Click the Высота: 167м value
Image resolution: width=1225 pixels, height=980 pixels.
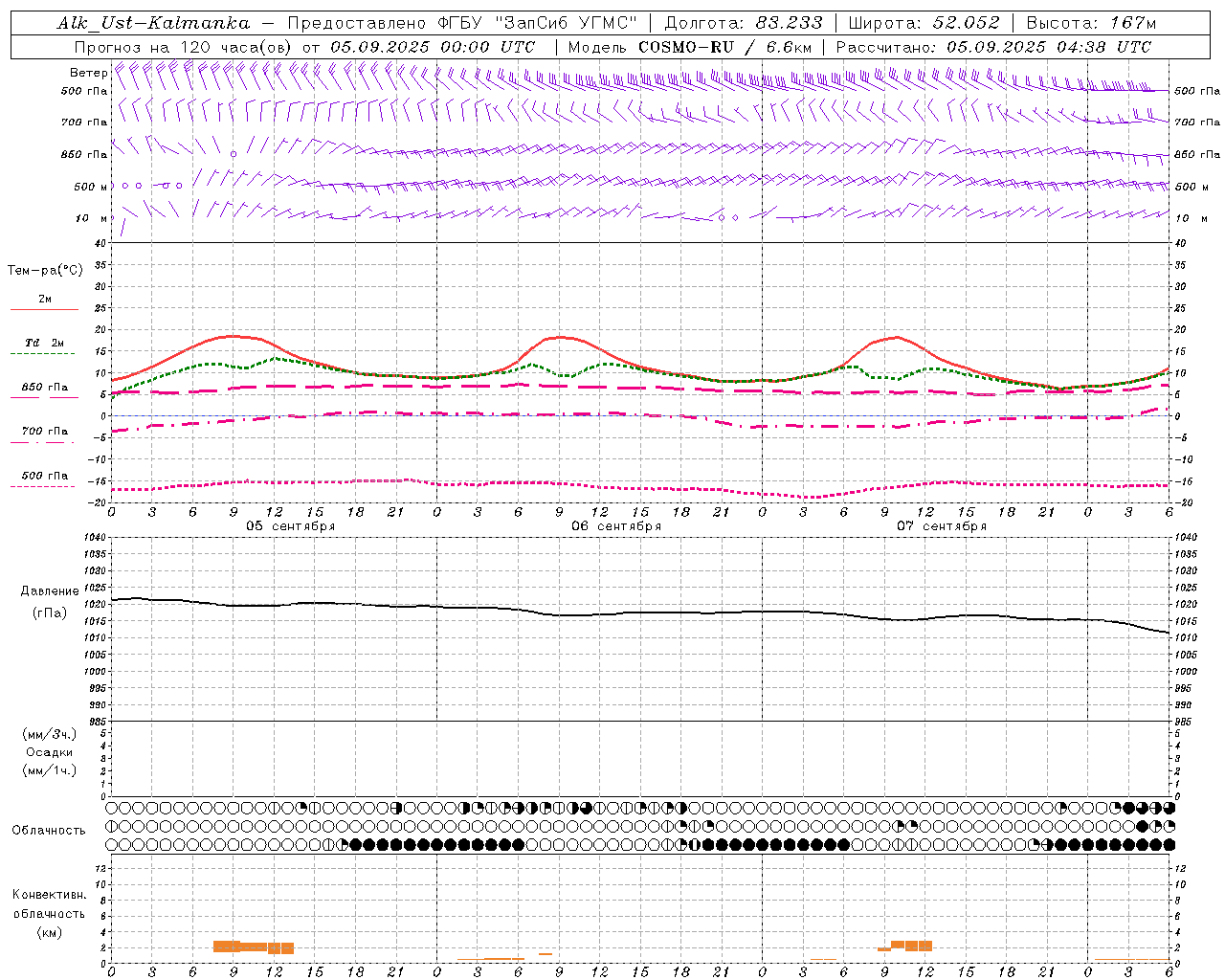[1091, 23]
